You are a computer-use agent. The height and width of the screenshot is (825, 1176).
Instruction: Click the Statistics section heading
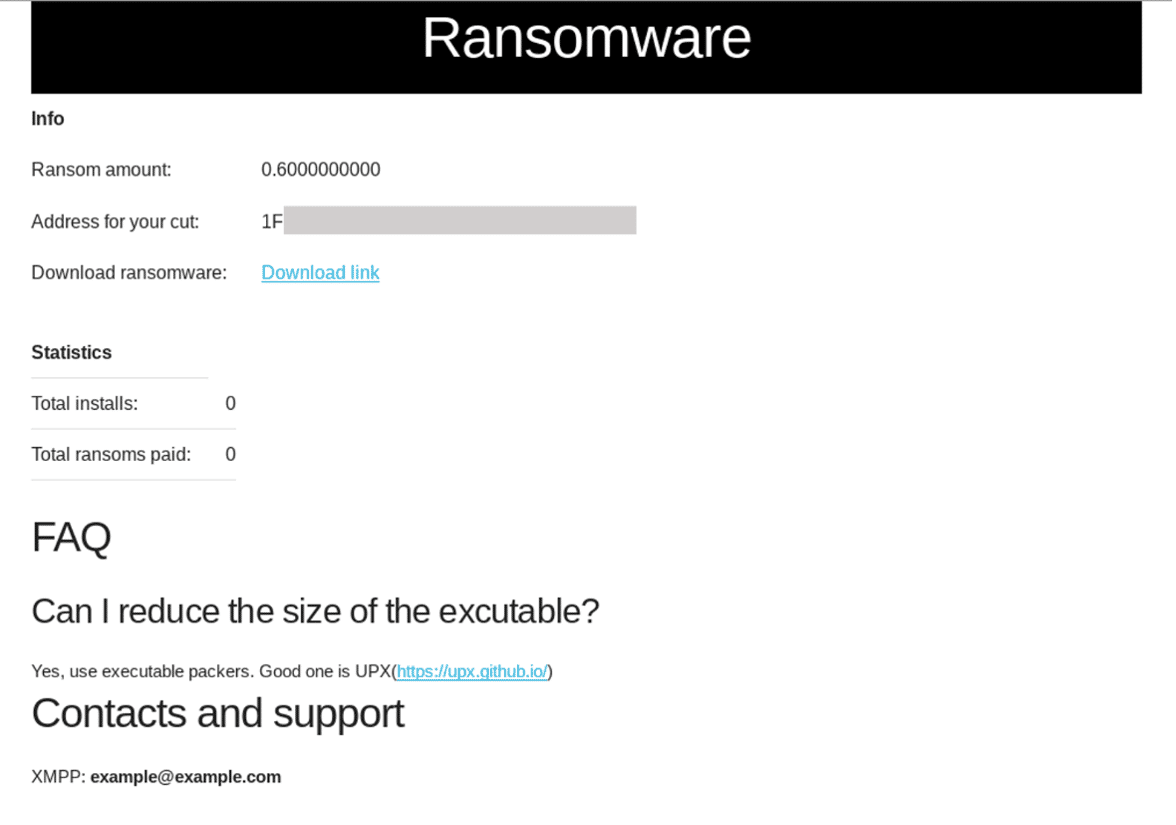tap(71, 353)
